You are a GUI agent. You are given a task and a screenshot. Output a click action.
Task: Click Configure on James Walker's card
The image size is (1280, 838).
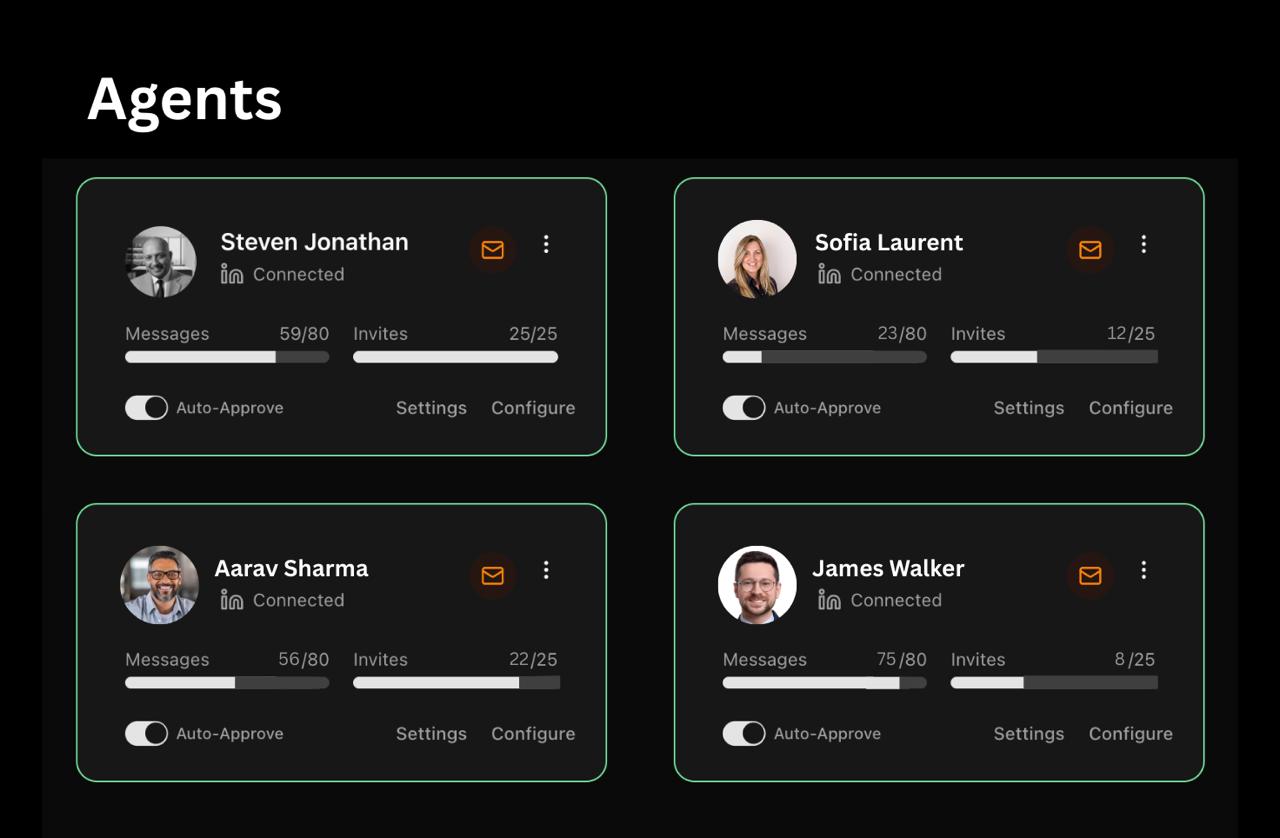(1130, 733)
